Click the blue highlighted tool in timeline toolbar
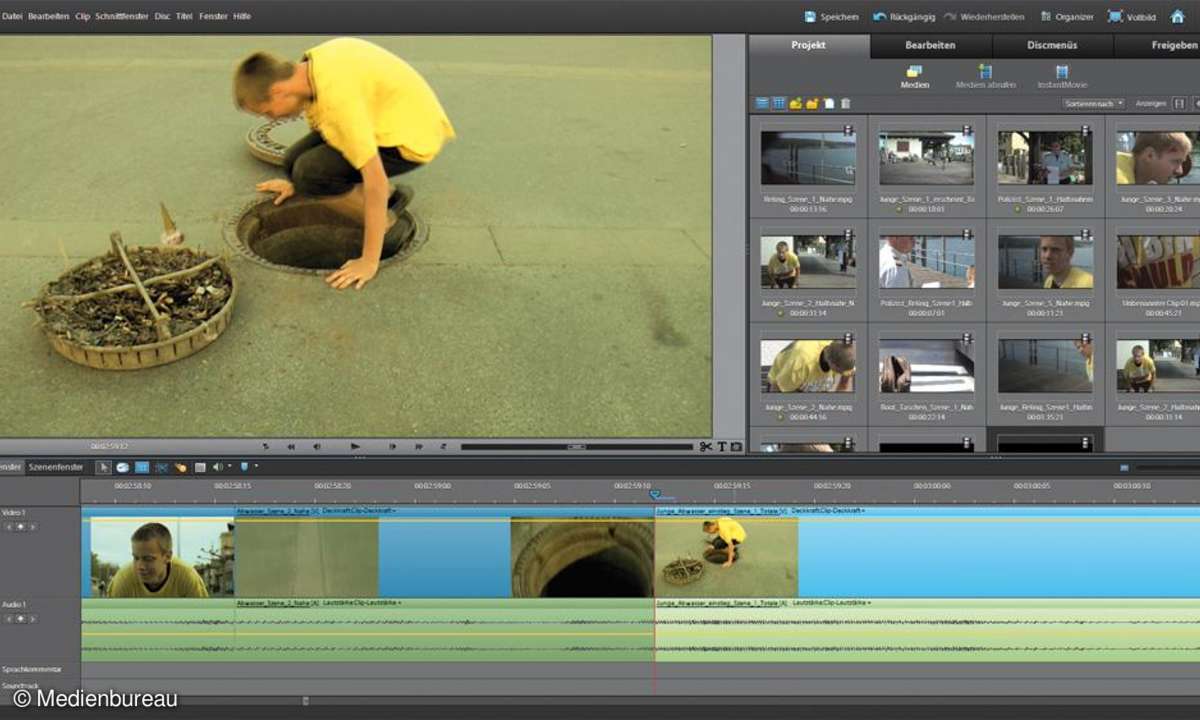1200x720 pixels. [142, 467]
